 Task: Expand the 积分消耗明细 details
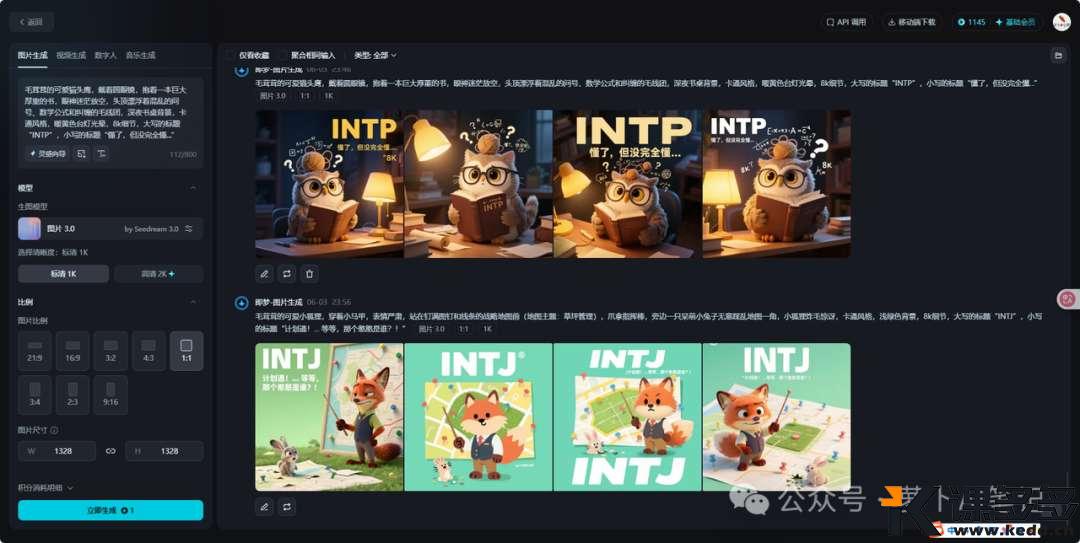[71, 488]
